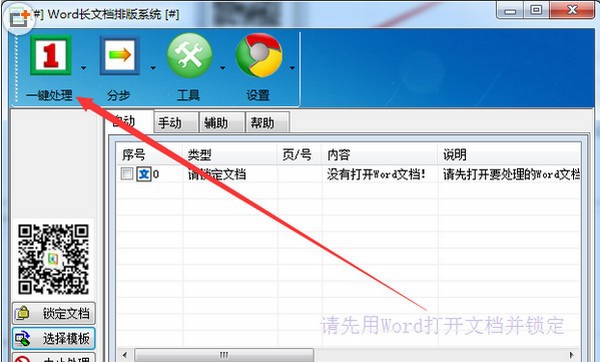
Task: Click the app icon in title bar
Action: 19,18
